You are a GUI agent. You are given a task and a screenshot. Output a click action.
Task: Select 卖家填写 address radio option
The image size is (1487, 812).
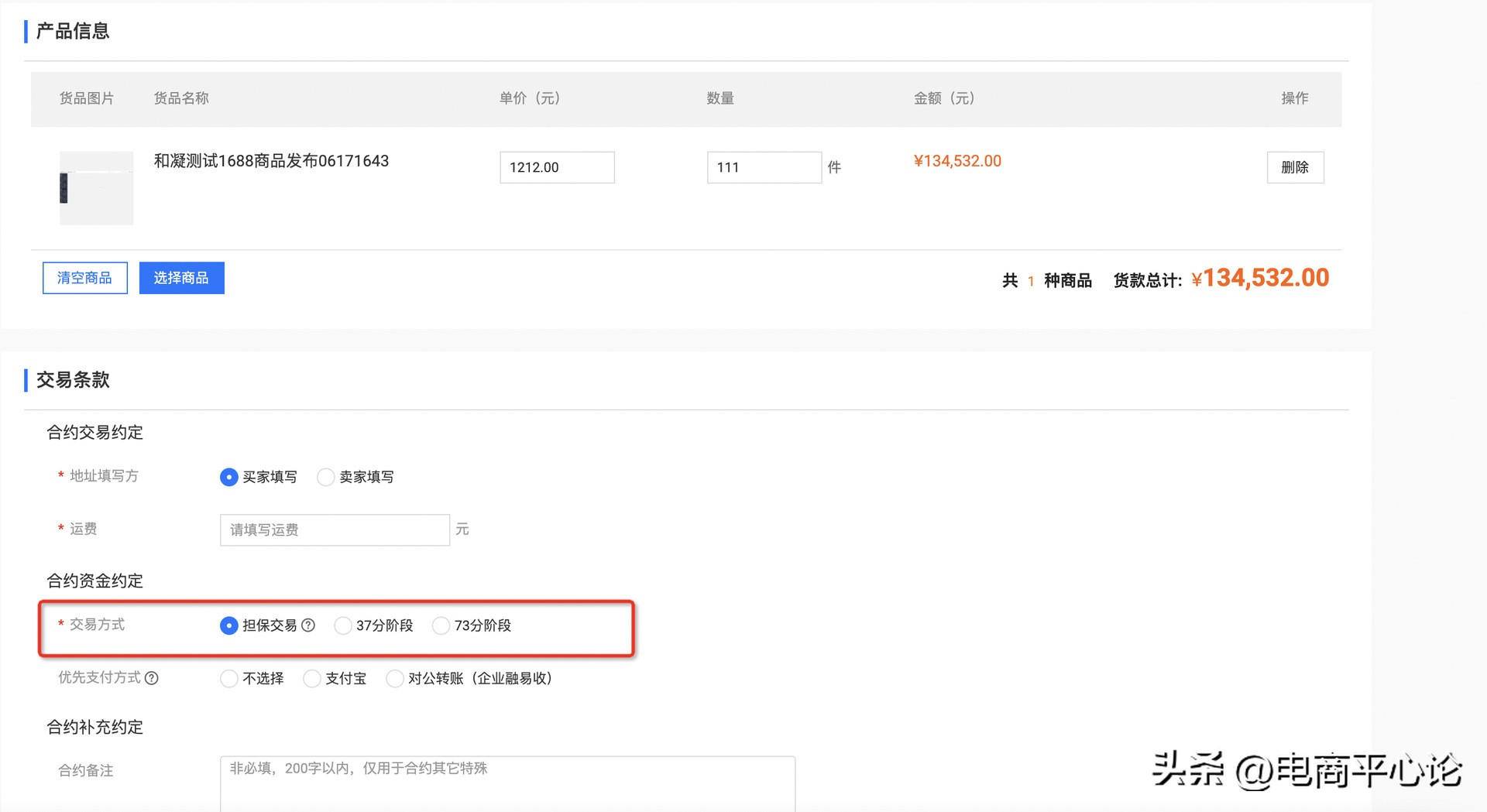pos(326,477)
